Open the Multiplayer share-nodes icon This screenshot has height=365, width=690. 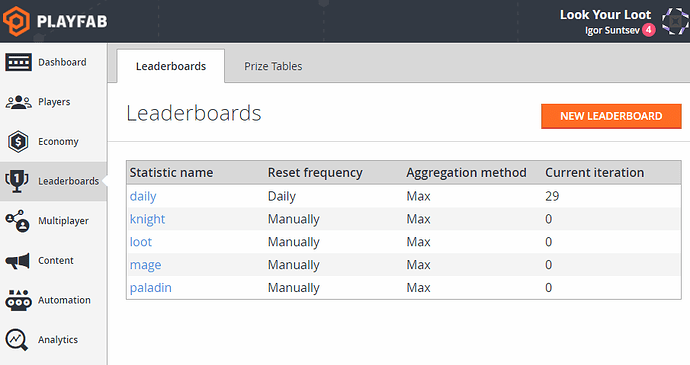click(x=18, y=221)
